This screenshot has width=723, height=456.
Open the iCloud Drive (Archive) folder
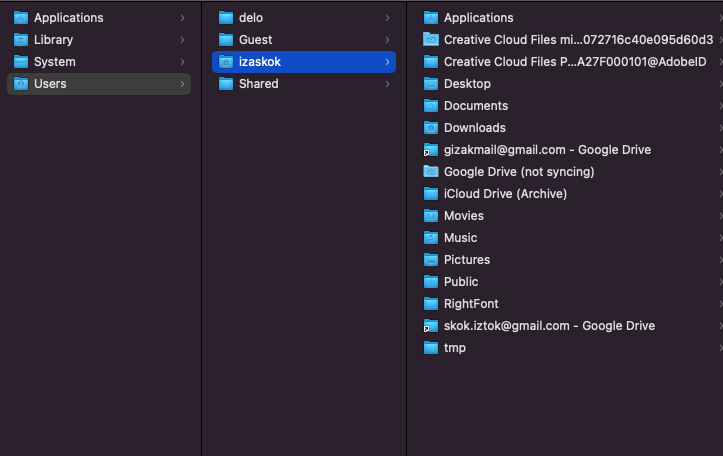pyautogui.click(x=570, y=194)
